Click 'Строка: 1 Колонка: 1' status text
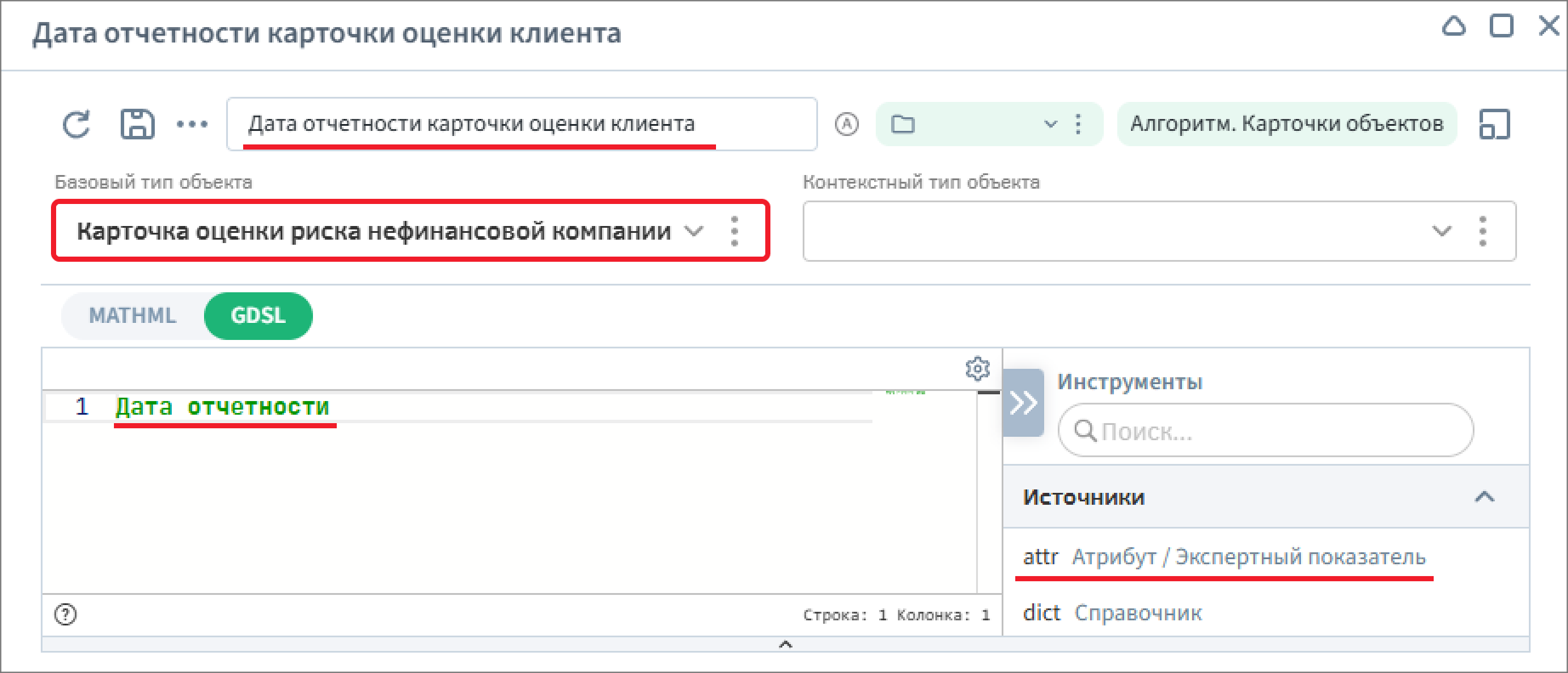Screen dimensions: 1568x673 point(896,614)
